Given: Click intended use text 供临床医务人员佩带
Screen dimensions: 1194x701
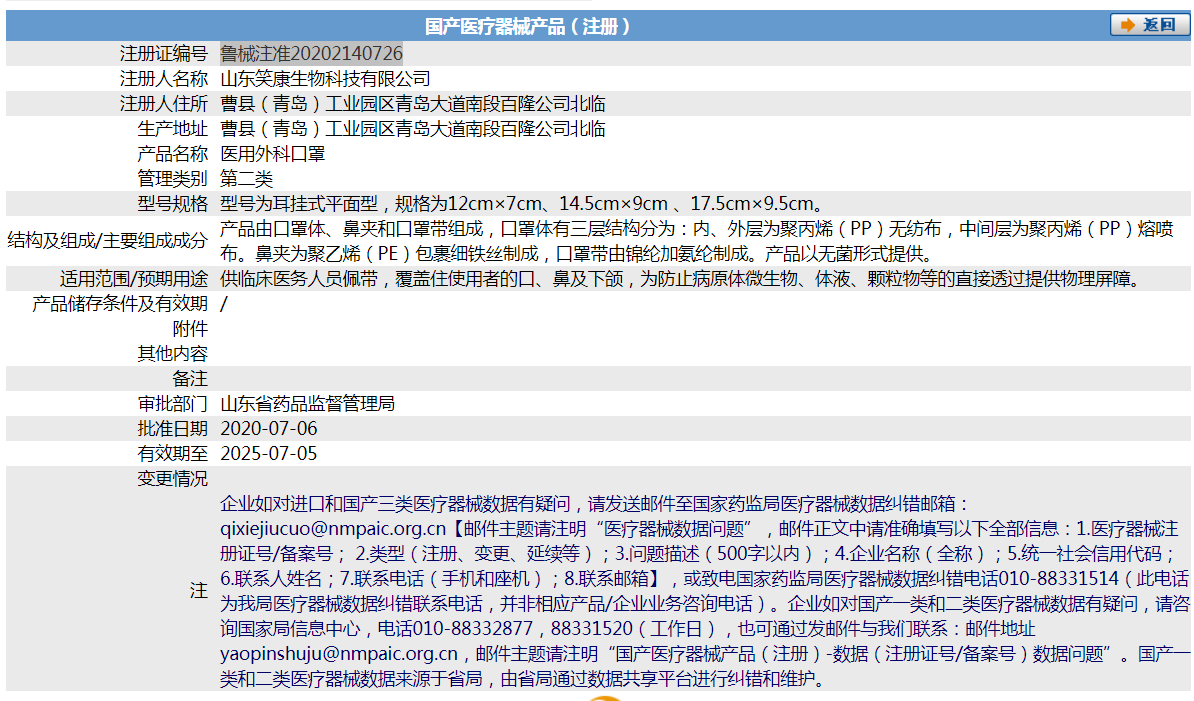Looking at the screenshot, I should click(x=683, y=279).
